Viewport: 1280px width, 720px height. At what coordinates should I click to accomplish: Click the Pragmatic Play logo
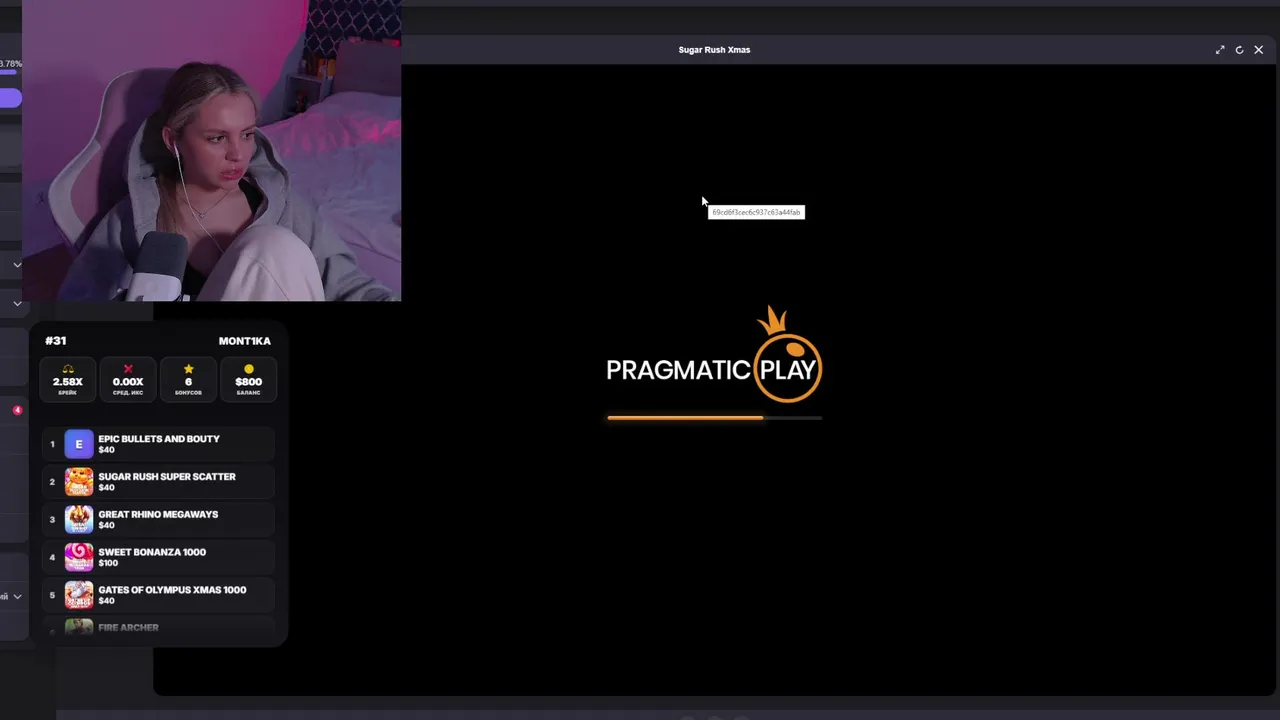coord(714,355)
